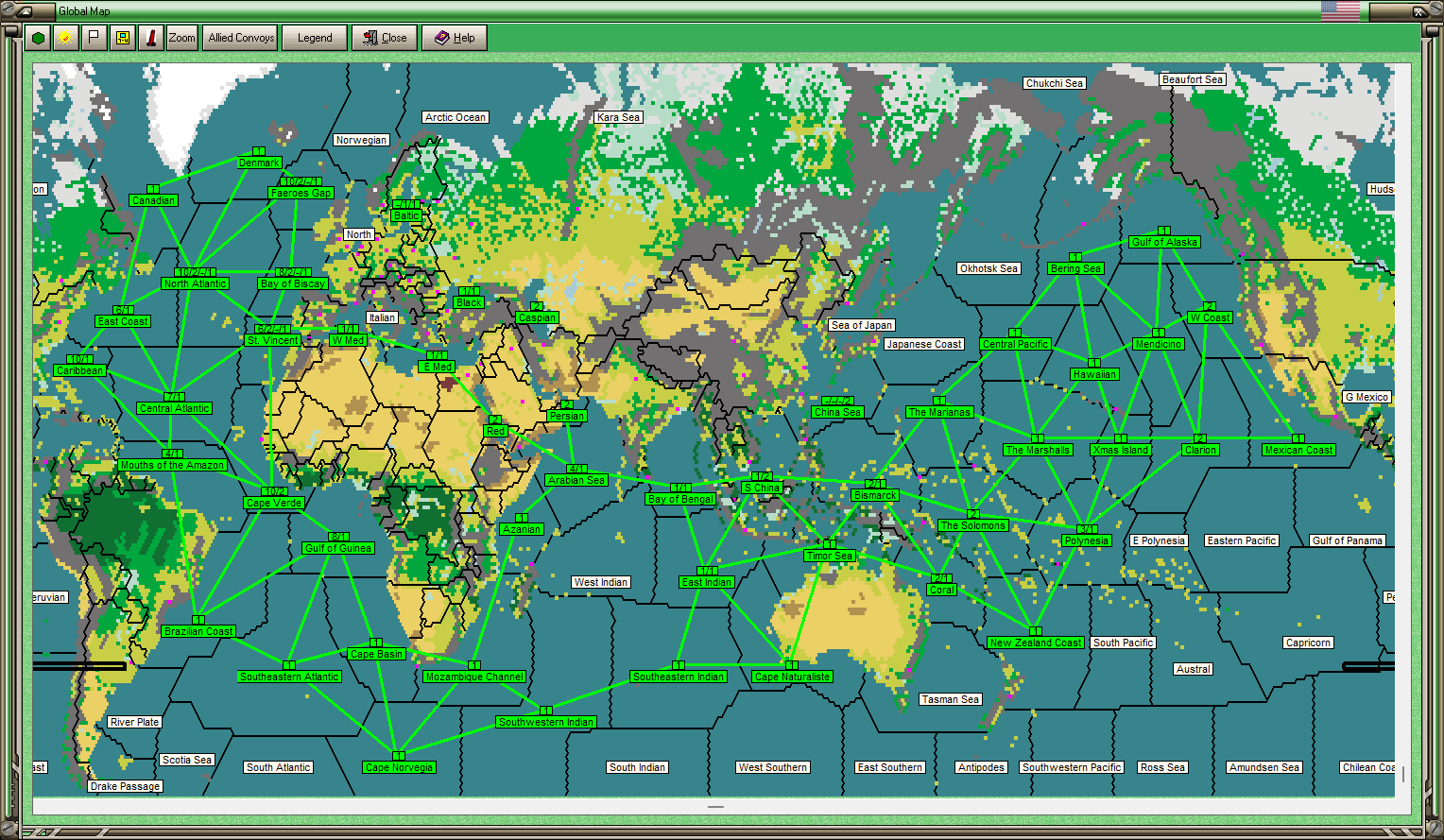Click the Bering Sea label
This screenshot has height=840, width=1444.
(1075, 268)
